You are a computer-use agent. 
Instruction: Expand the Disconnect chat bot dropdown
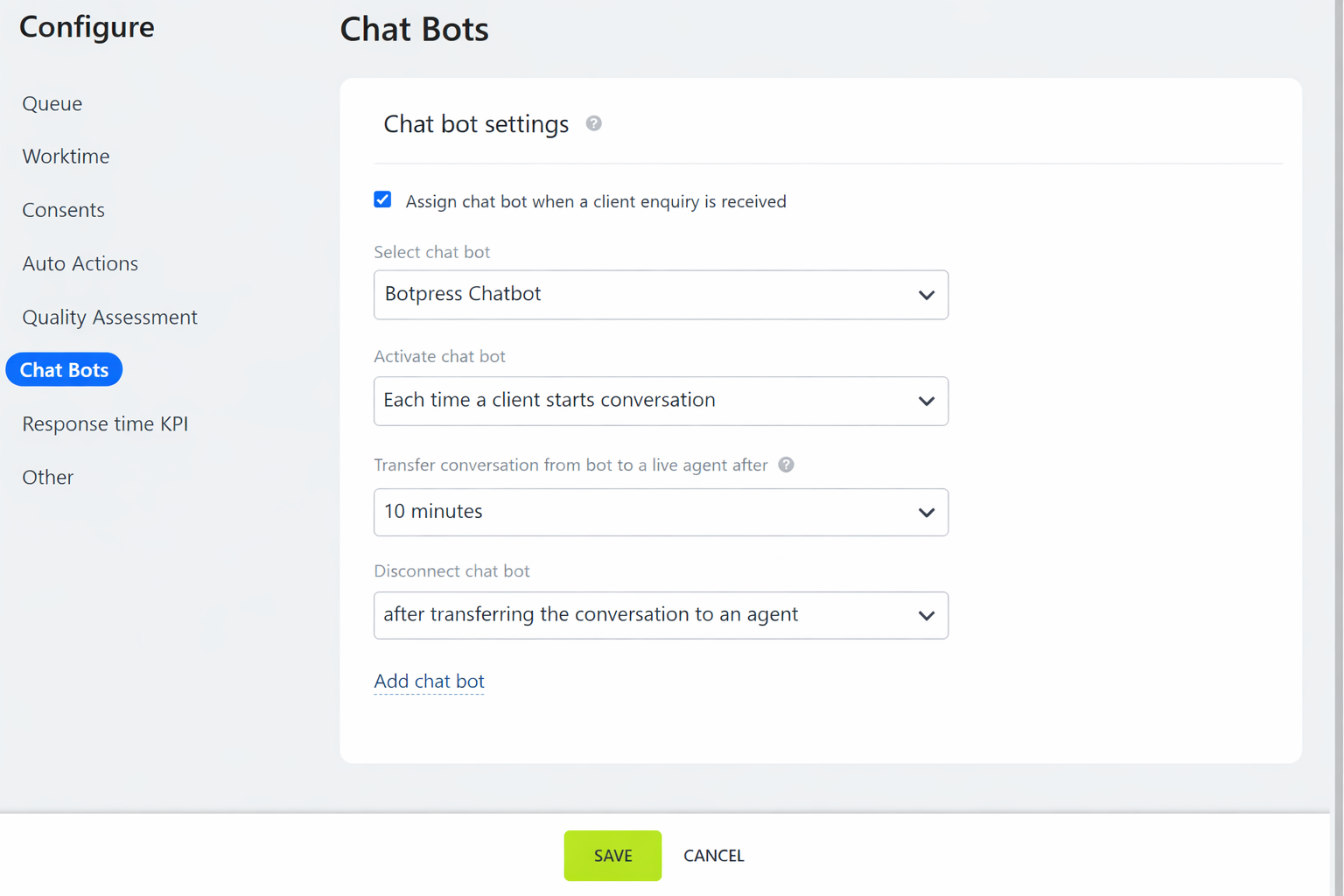point(661,615)
